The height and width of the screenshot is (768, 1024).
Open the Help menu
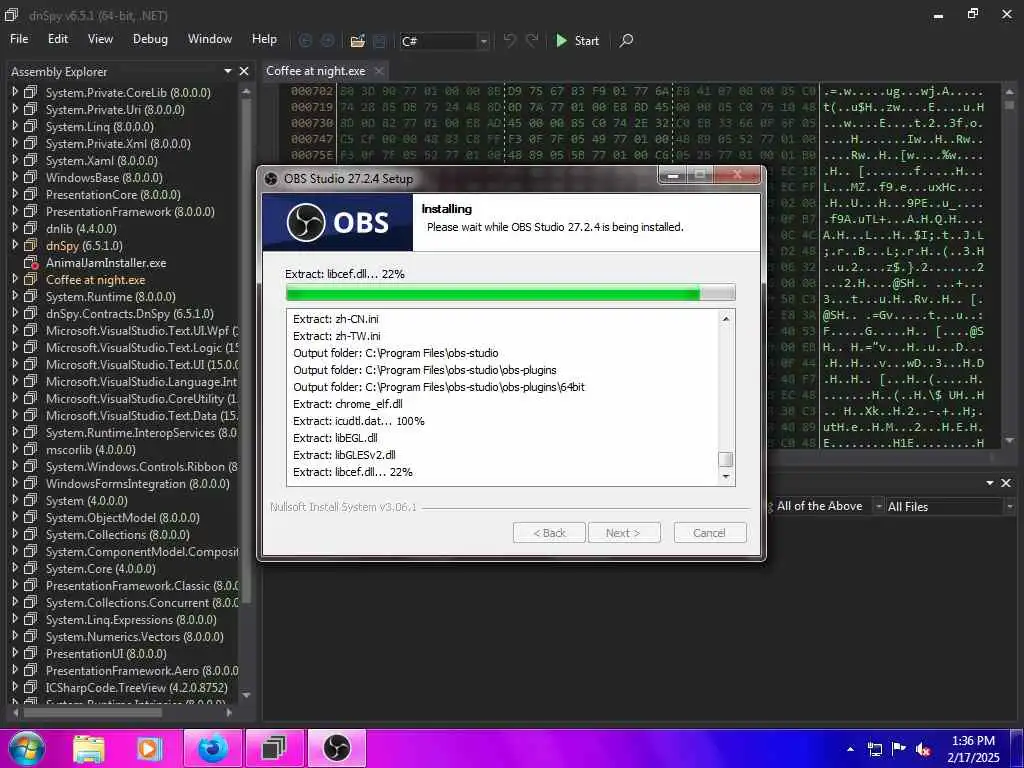(264, 39)
